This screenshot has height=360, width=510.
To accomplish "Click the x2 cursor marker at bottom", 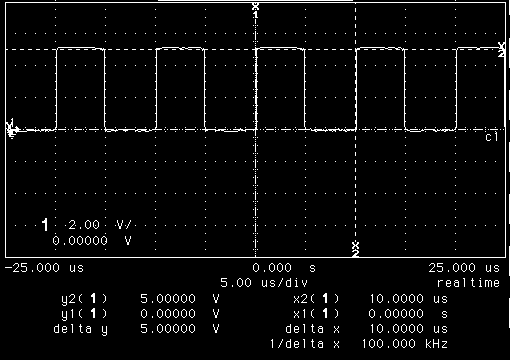I will 356,249.
